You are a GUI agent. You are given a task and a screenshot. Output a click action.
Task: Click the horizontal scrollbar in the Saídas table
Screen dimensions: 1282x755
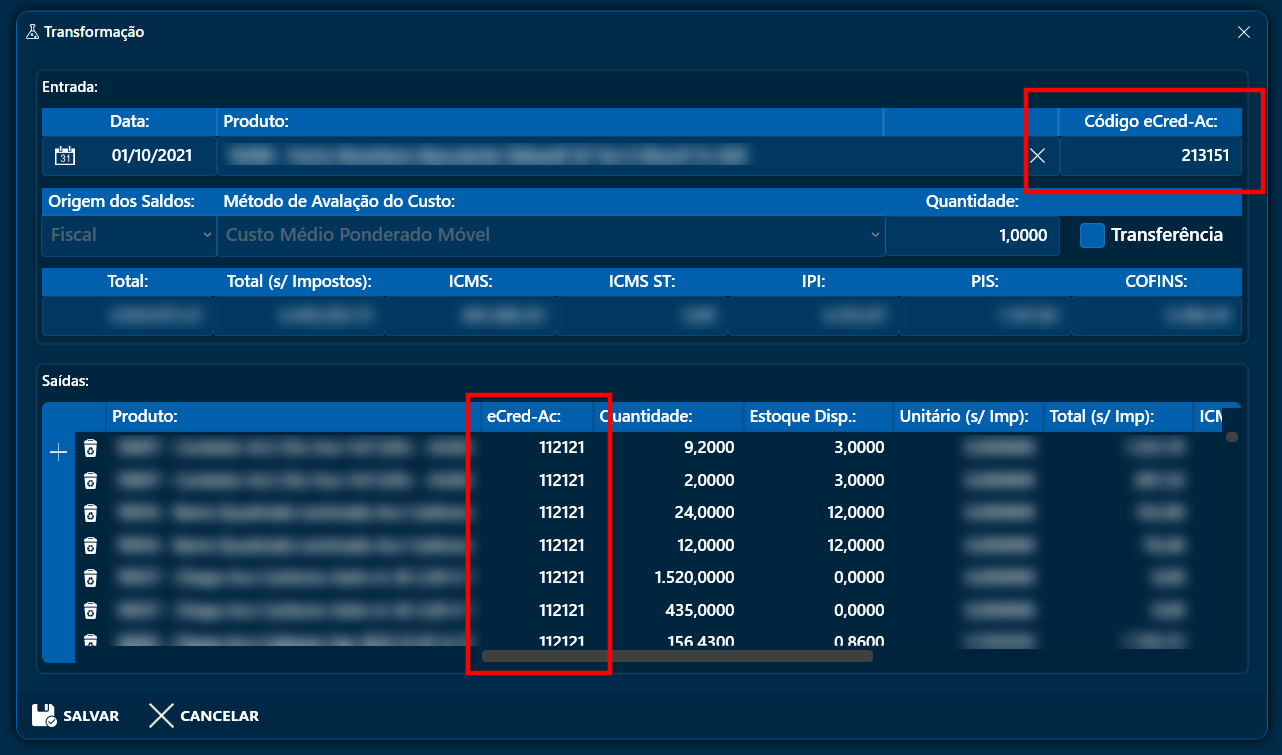677,656
